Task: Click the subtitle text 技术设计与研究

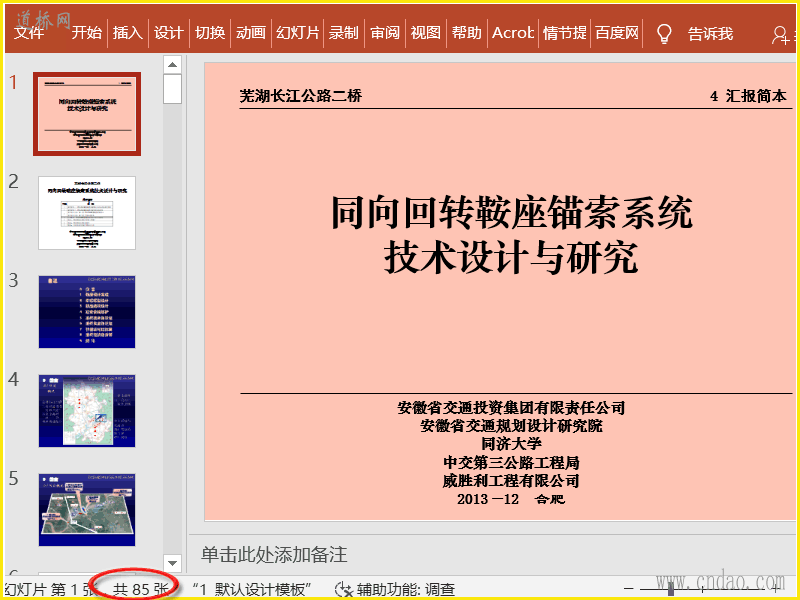Action: [511, 258]
